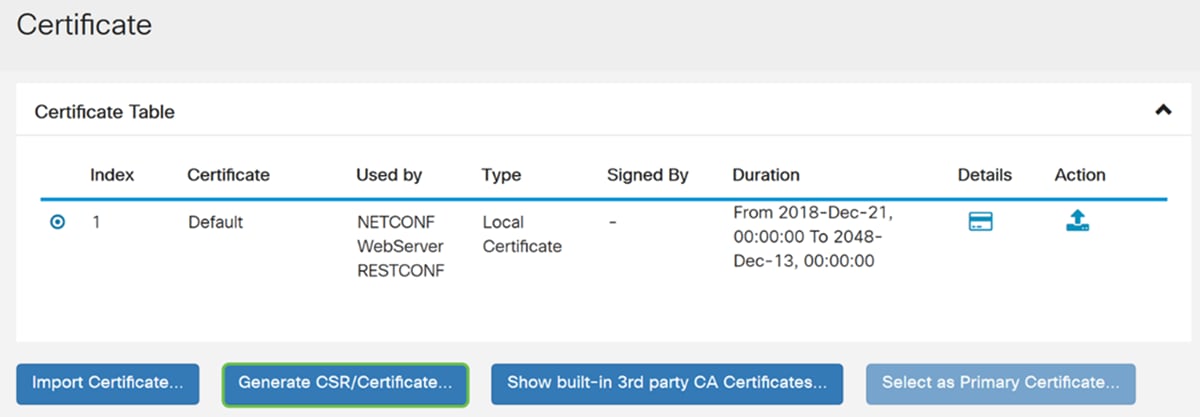Click the Used by column header
This screenshot has height=417, width=1200.
click(x=389, y=175)
